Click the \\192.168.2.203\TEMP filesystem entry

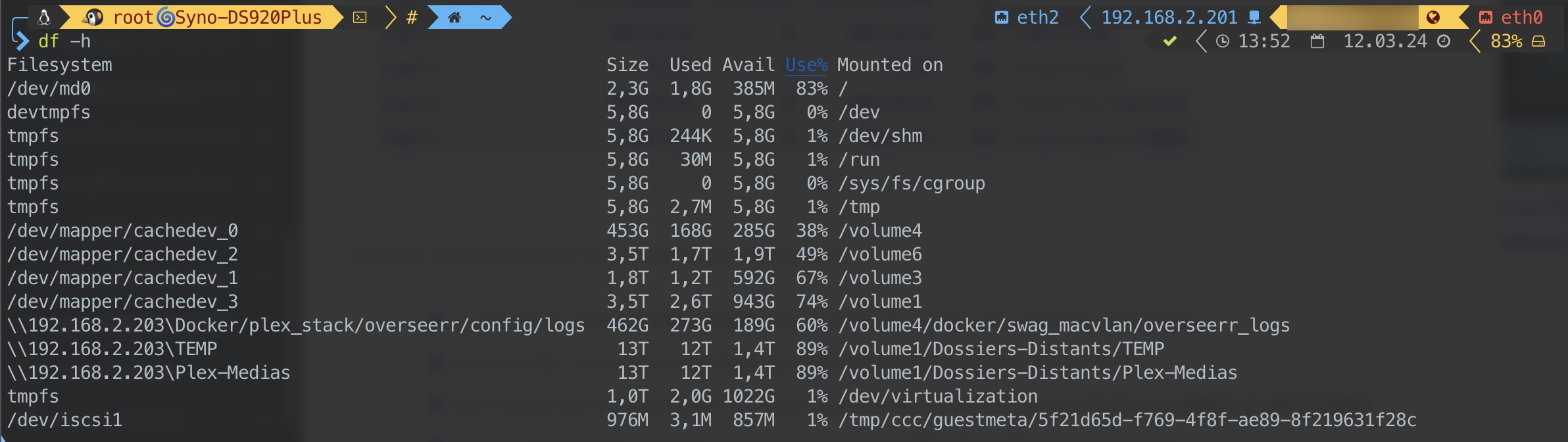[x=112, y=349]
